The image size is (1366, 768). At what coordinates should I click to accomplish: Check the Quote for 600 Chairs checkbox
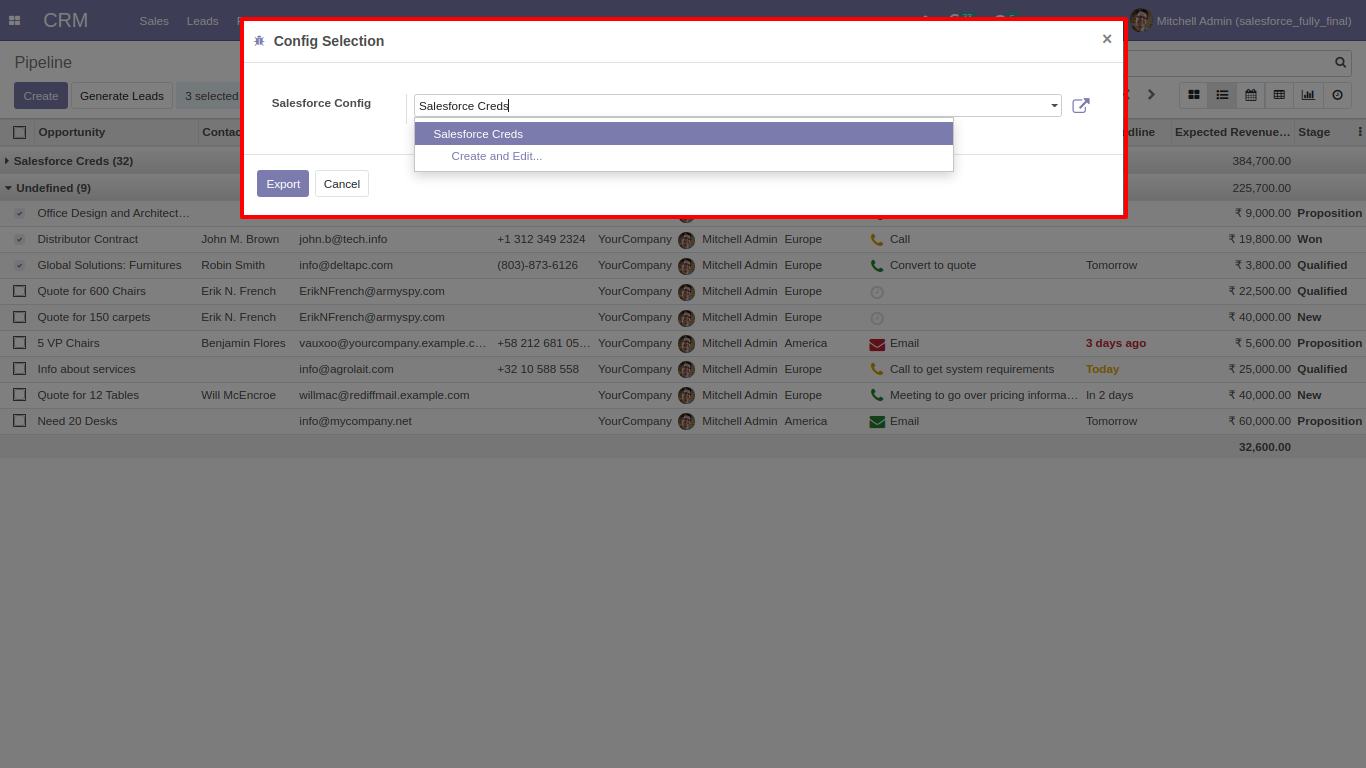(x=20, y=291)
